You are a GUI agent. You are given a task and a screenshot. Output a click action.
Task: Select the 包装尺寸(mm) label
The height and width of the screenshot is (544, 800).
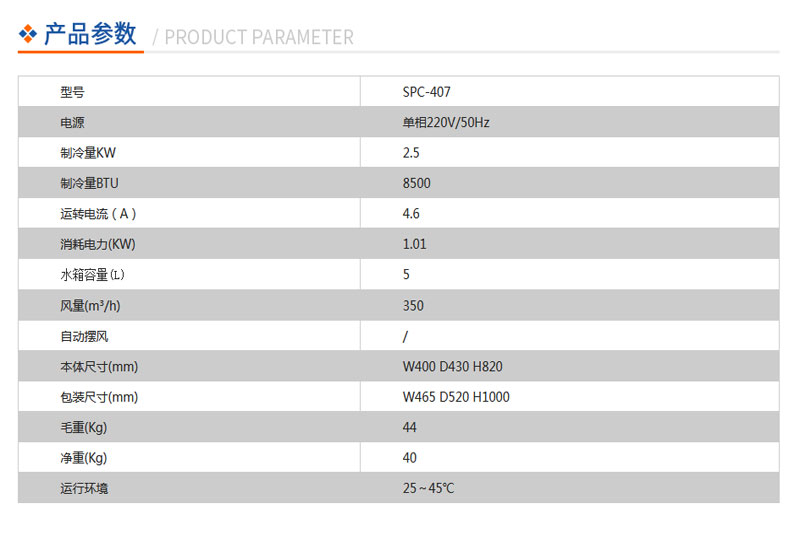99,397
